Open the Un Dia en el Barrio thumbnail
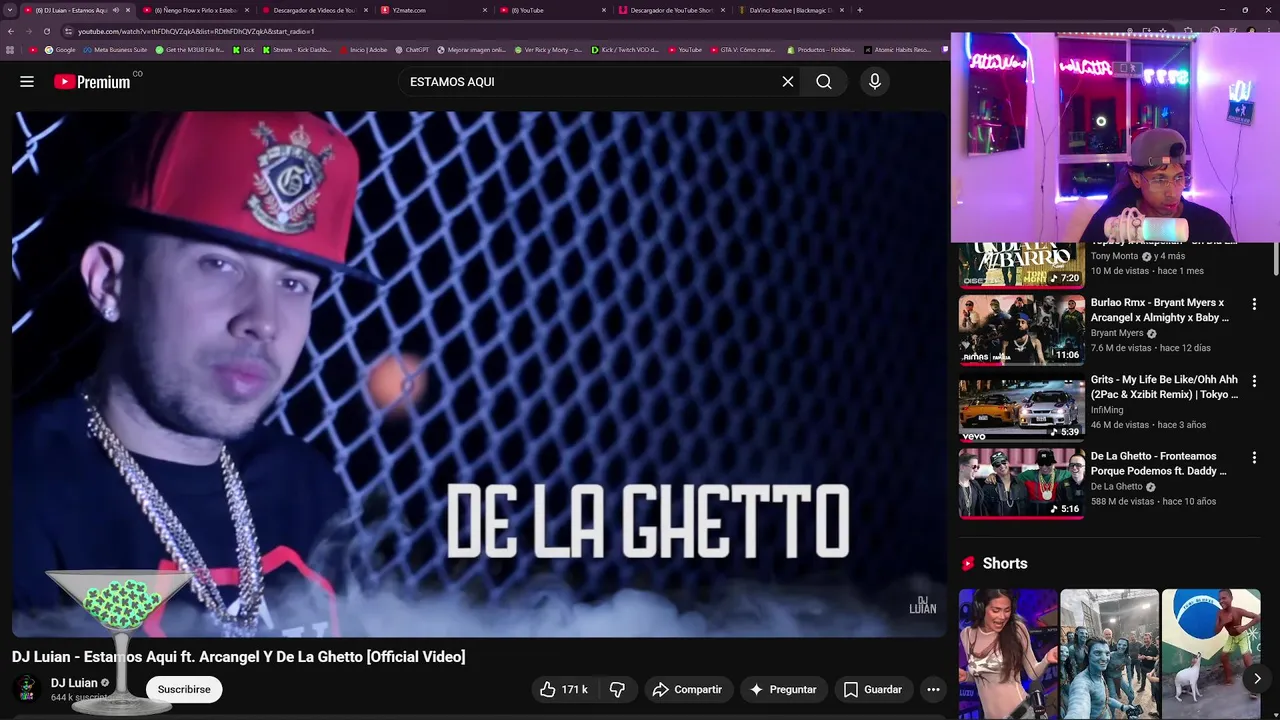 point(1021,265)
